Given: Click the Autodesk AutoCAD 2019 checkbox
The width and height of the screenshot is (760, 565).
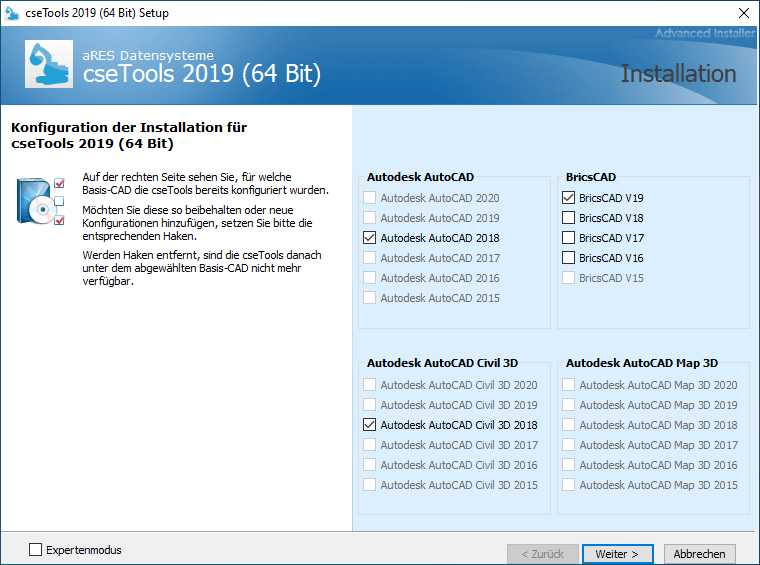Looking at the screenshot, I should pos(370,218).
